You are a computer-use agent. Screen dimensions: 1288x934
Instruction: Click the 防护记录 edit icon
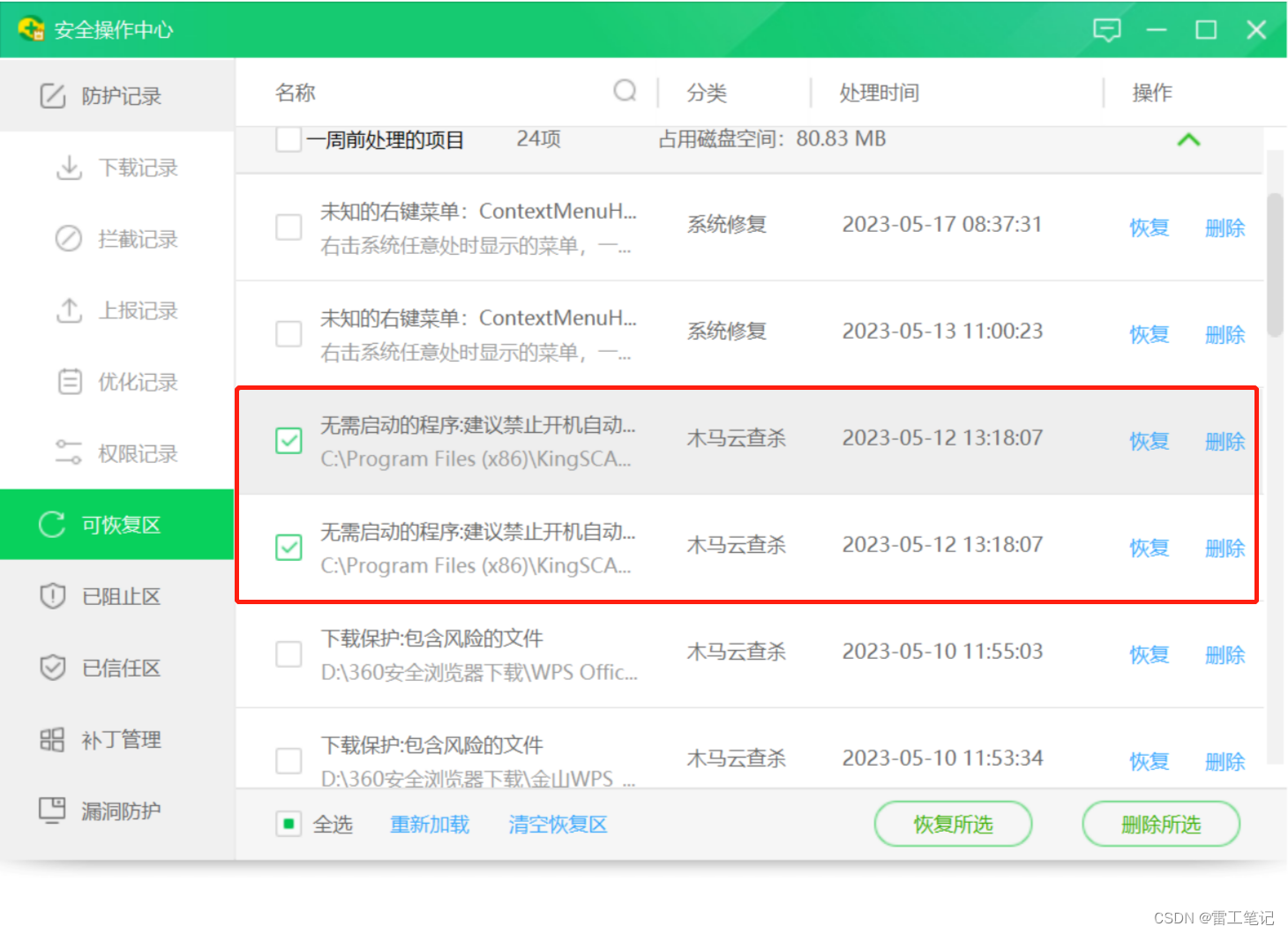[53, 95]
